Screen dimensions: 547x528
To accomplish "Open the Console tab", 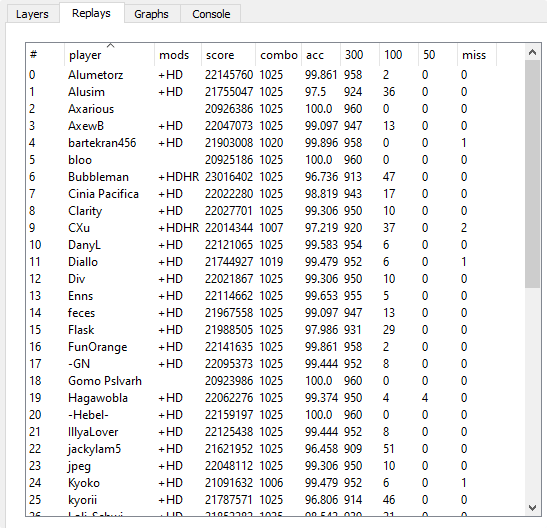I will click(211, 14).
